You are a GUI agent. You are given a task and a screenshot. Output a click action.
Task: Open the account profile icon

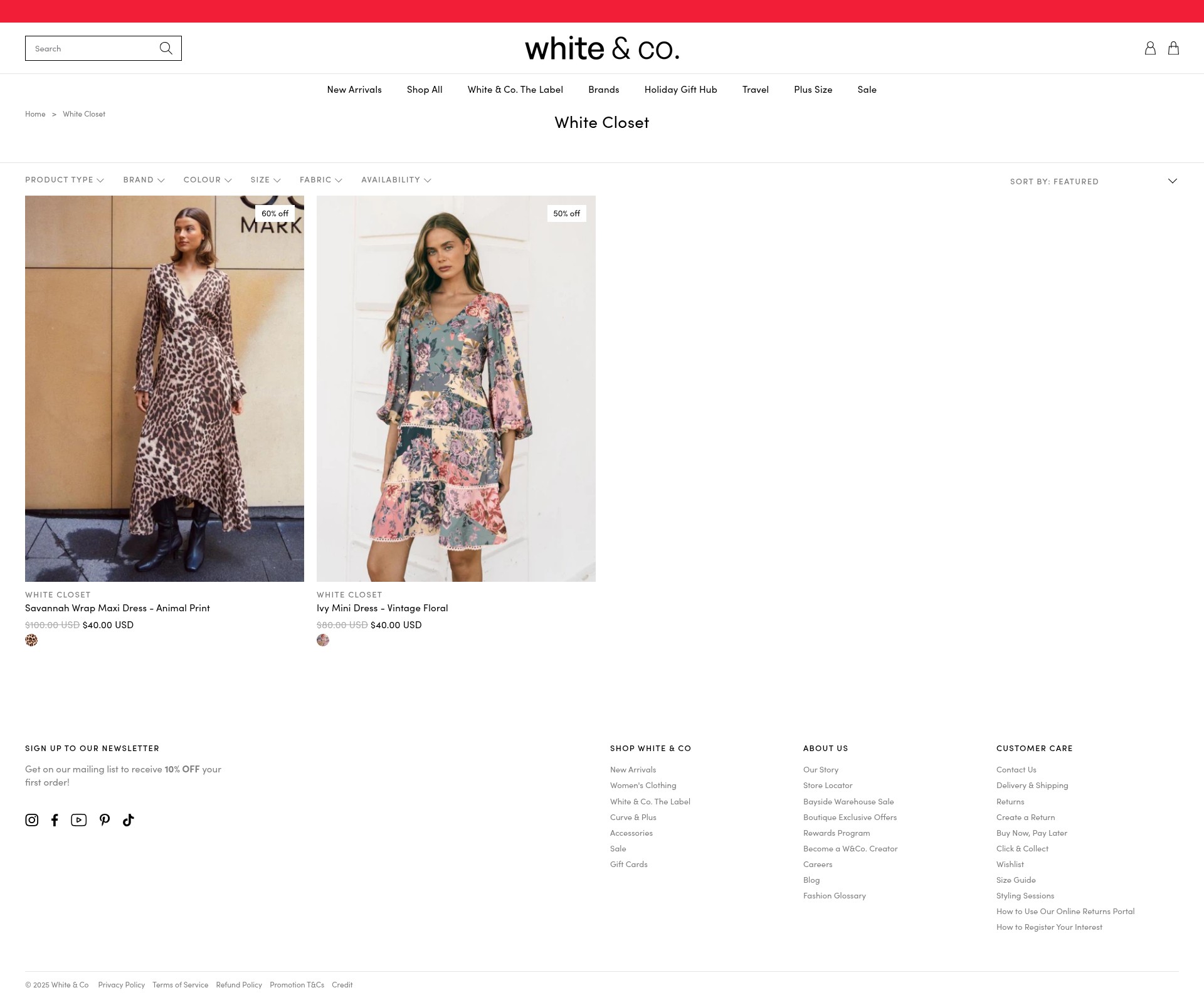(1150, 48)
